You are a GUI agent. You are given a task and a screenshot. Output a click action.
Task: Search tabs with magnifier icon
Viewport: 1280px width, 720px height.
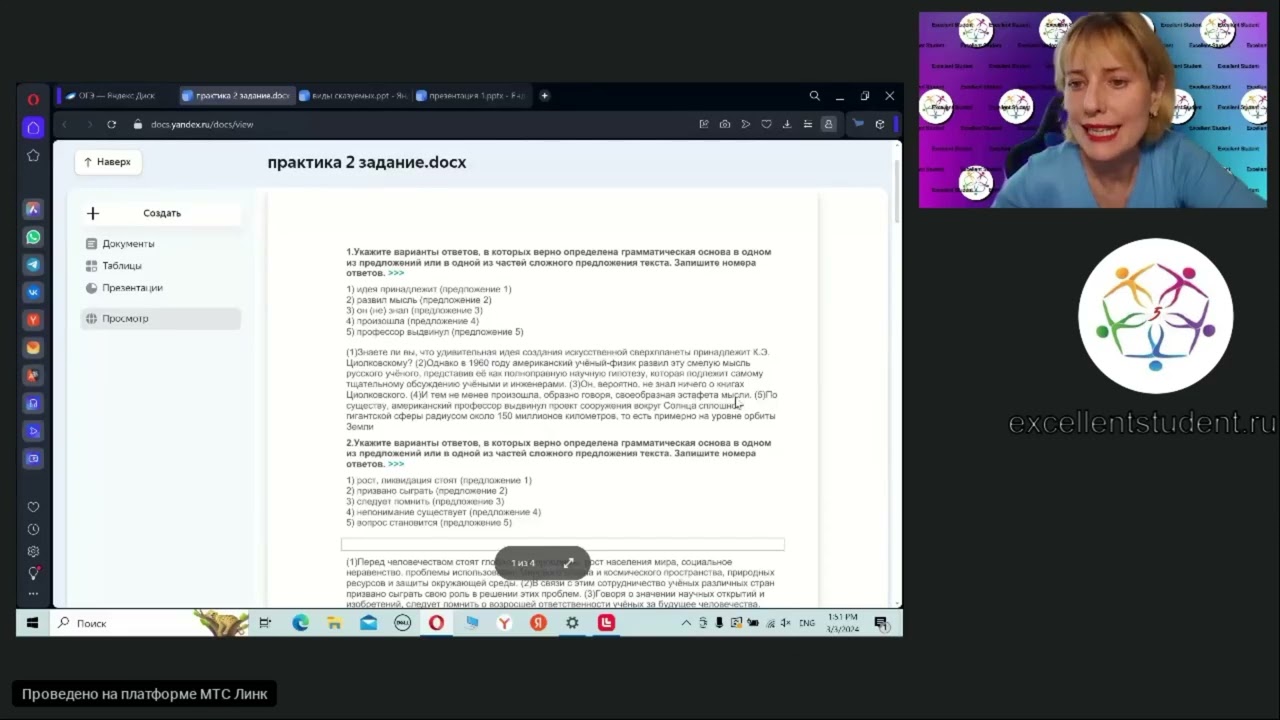point(814,96)
